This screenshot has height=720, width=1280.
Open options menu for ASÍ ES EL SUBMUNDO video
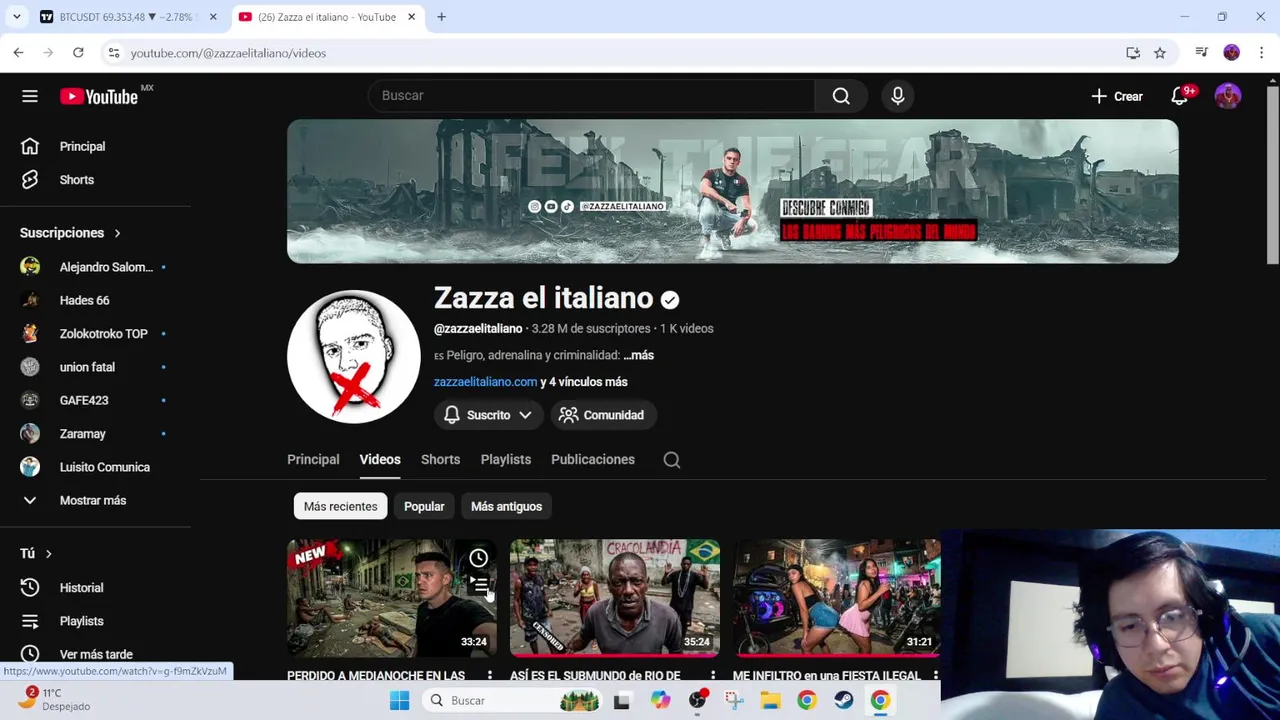712,676
